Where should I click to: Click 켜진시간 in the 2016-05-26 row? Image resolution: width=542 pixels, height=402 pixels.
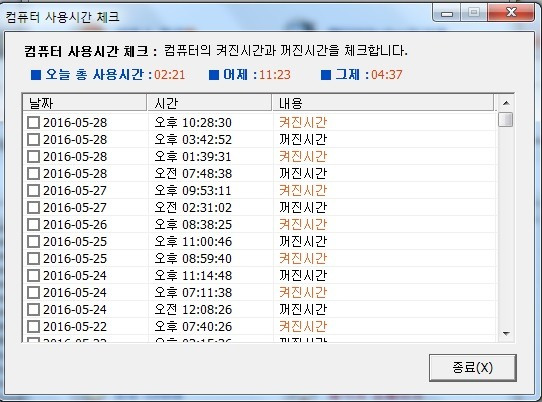click(x=303, y=224)
